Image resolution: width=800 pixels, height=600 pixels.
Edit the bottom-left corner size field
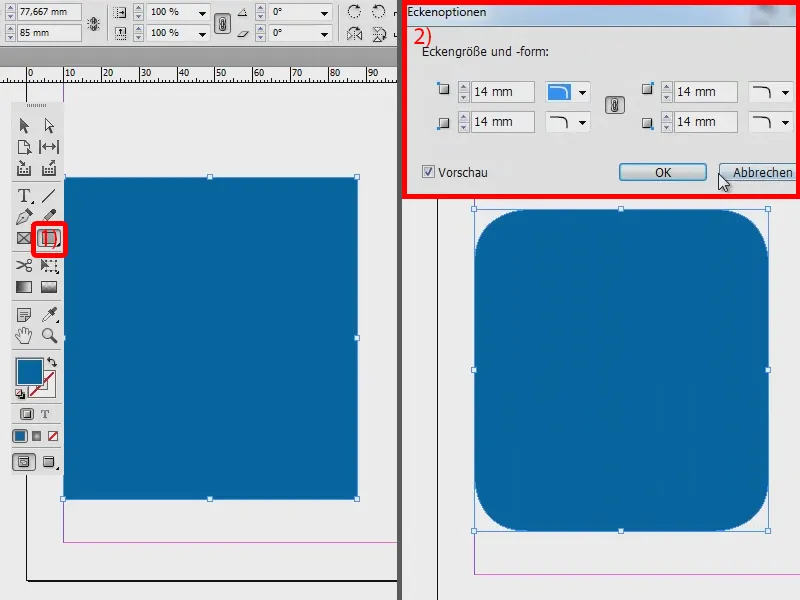tap(503, 122)
